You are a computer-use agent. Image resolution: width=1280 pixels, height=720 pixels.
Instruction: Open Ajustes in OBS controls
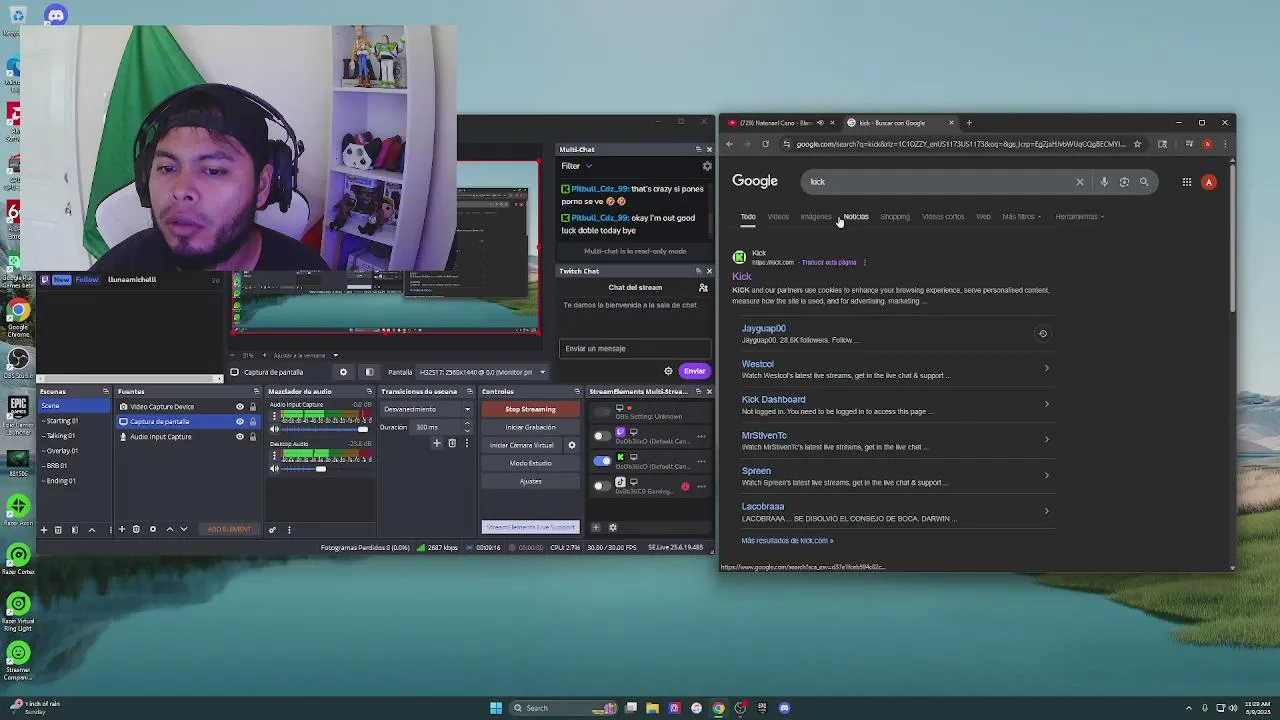tap(530, 481)
